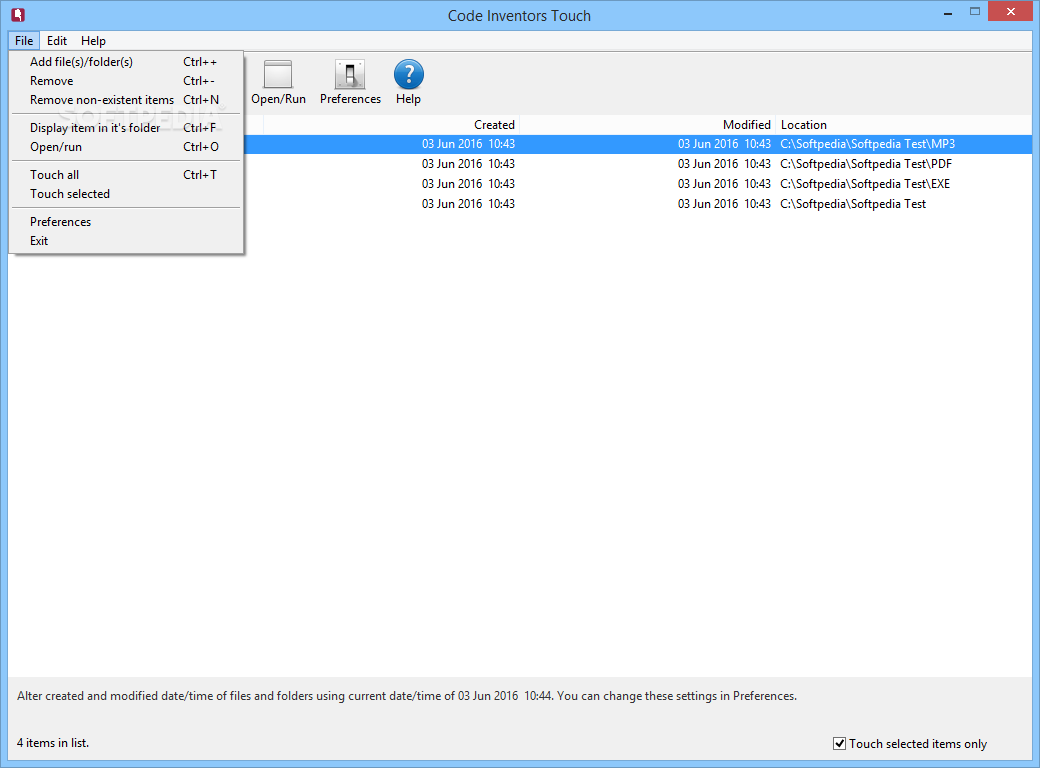This screenshot has width=1040, height=768.
Task: Maximize the Code Inventors Touch window
Action: 974,12
